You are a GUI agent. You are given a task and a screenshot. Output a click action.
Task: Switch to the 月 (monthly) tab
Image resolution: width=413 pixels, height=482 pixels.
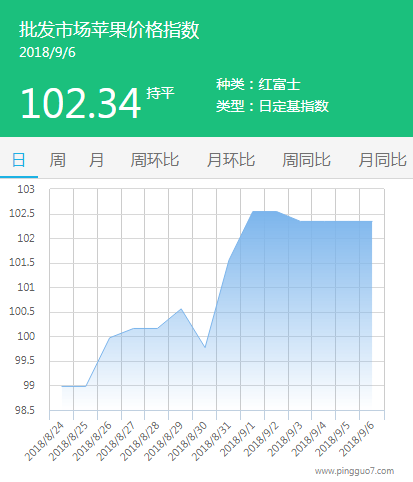(x=96, y=160)
